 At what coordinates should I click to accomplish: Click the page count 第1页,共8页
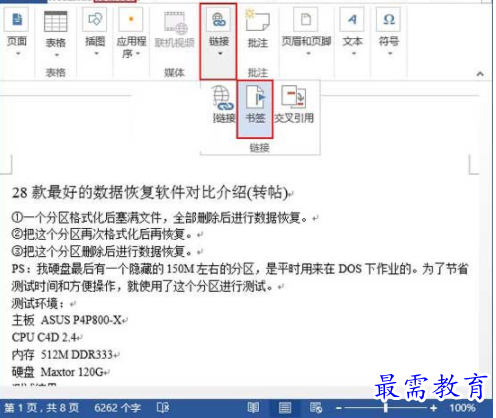pos(42,407)
